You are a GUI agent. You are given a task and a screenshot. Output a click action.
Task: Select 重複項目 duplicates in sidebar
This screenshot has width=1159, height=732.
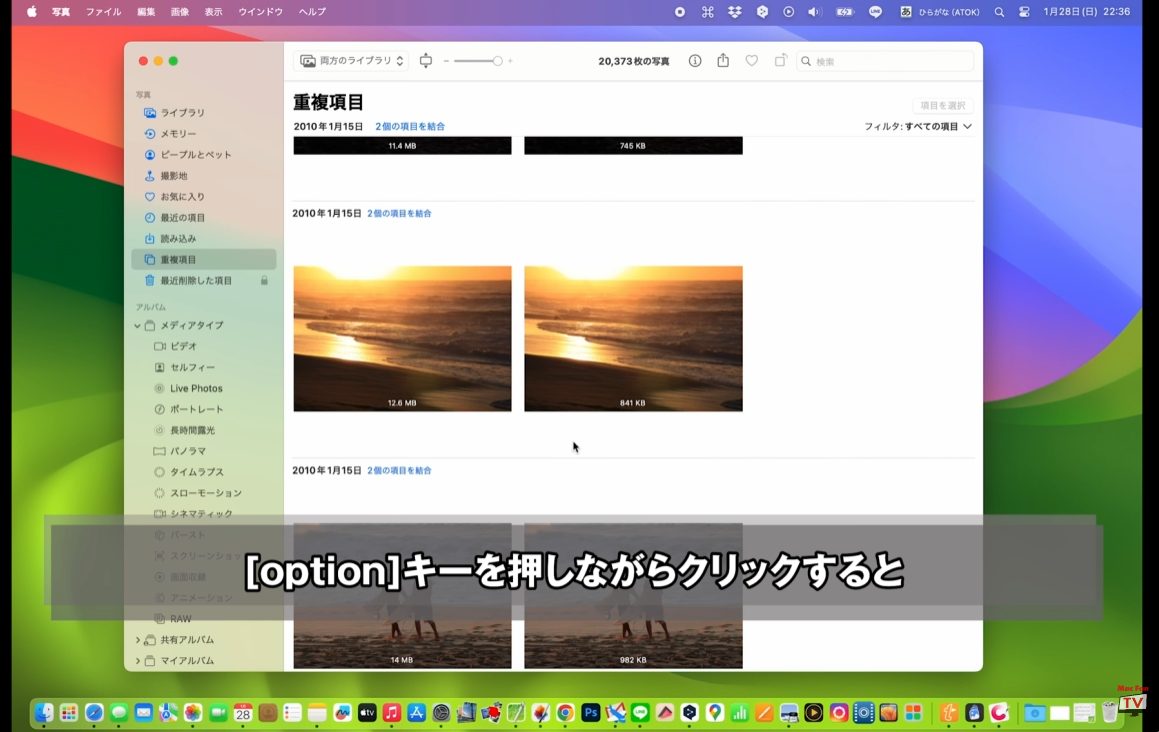pyautogui.click(x=203, y=260)
